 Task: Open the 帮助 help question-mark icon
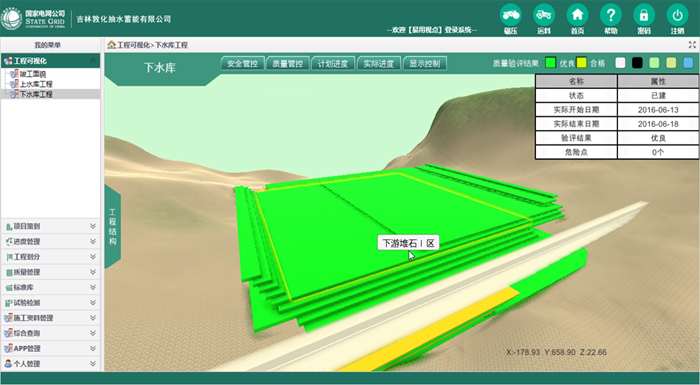[x=611, y=15]
